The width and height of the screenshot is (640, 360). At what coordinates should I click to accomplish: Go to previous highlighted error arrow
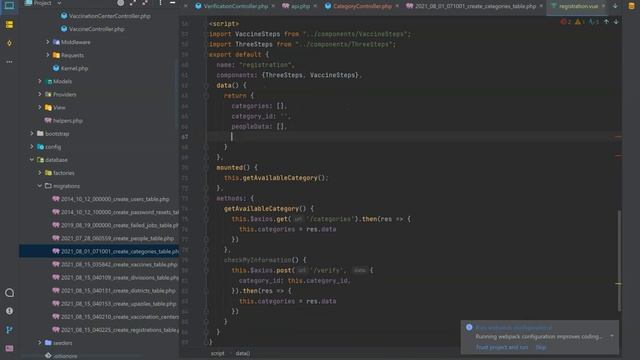[x=607, y=22]
